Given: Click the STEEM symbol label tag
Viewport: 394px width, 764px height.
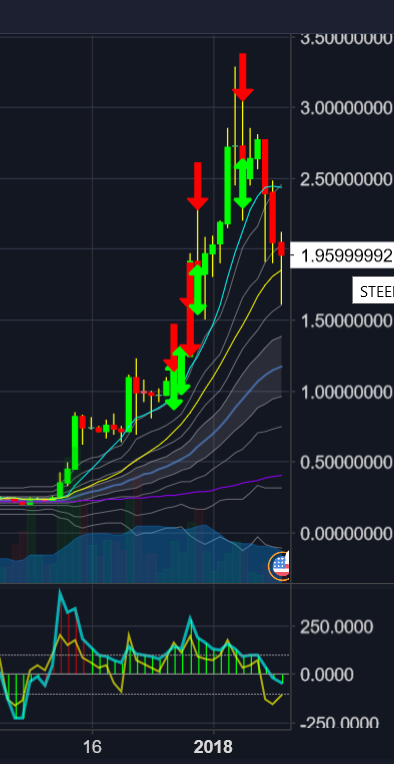Looking at the screenshot, I should click(x=374, y=291).
